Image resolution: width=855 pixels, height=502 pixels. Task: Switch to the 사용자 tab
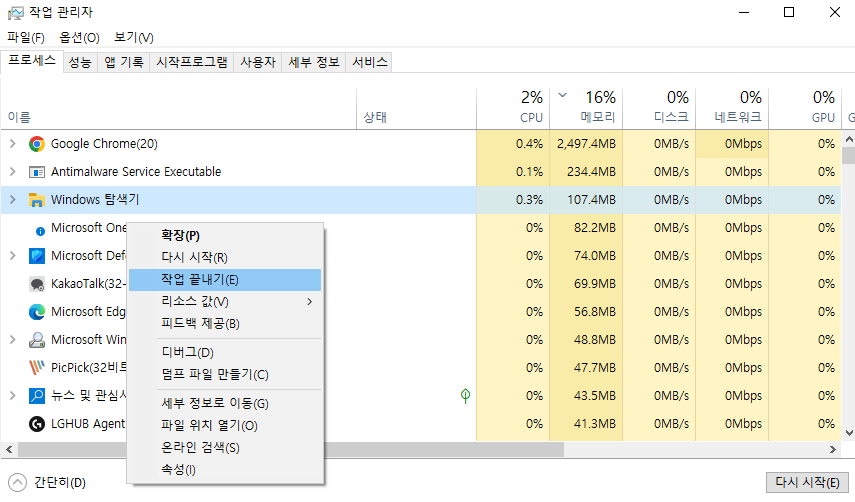point(258,63)
